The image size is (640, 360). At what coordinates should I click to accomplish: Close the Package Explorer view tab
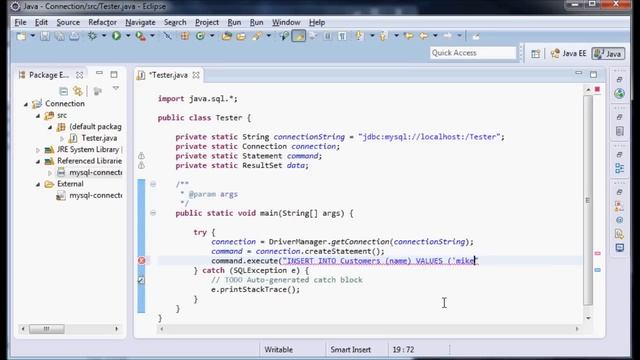point(80,75)
